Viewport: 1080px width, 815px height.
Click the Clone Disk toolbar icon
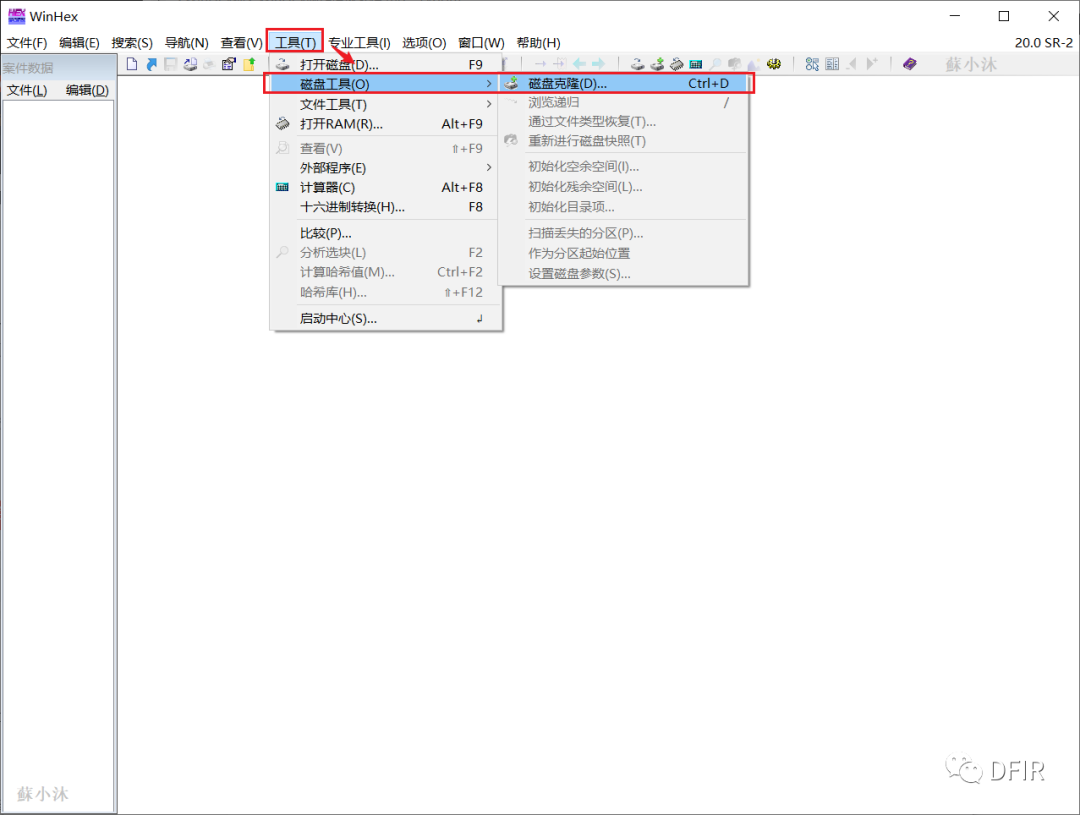click(x=657, y=64)
